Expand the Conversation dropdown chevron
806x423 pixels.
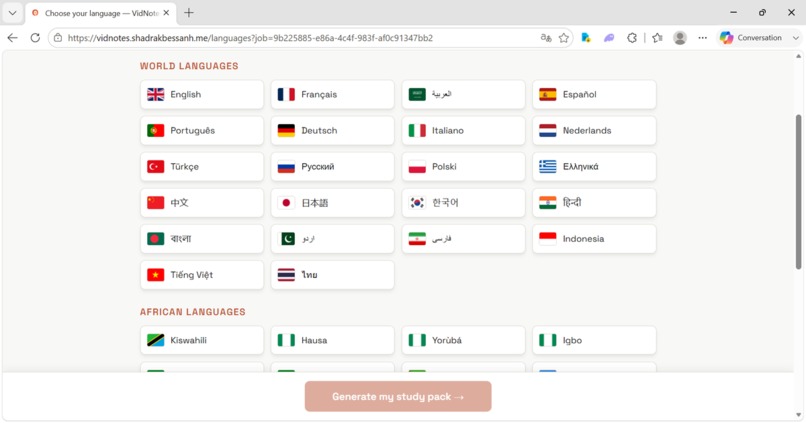(x=796, y=38)
